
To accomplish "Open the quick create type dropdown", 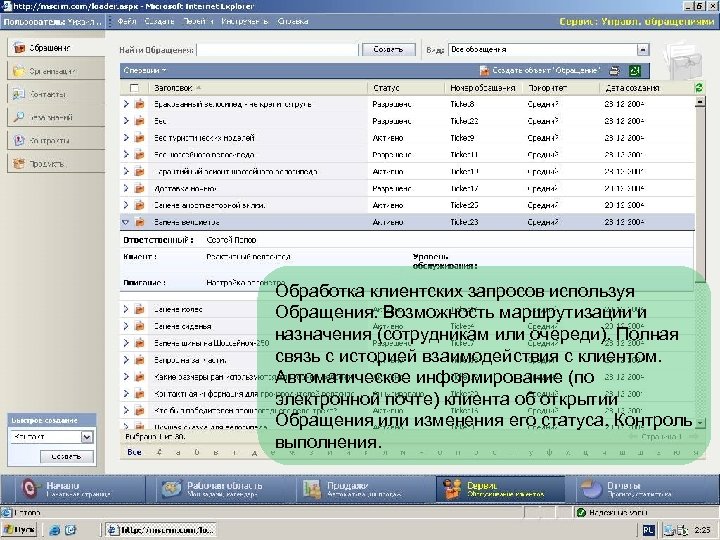I will click(x=87, y=437).
